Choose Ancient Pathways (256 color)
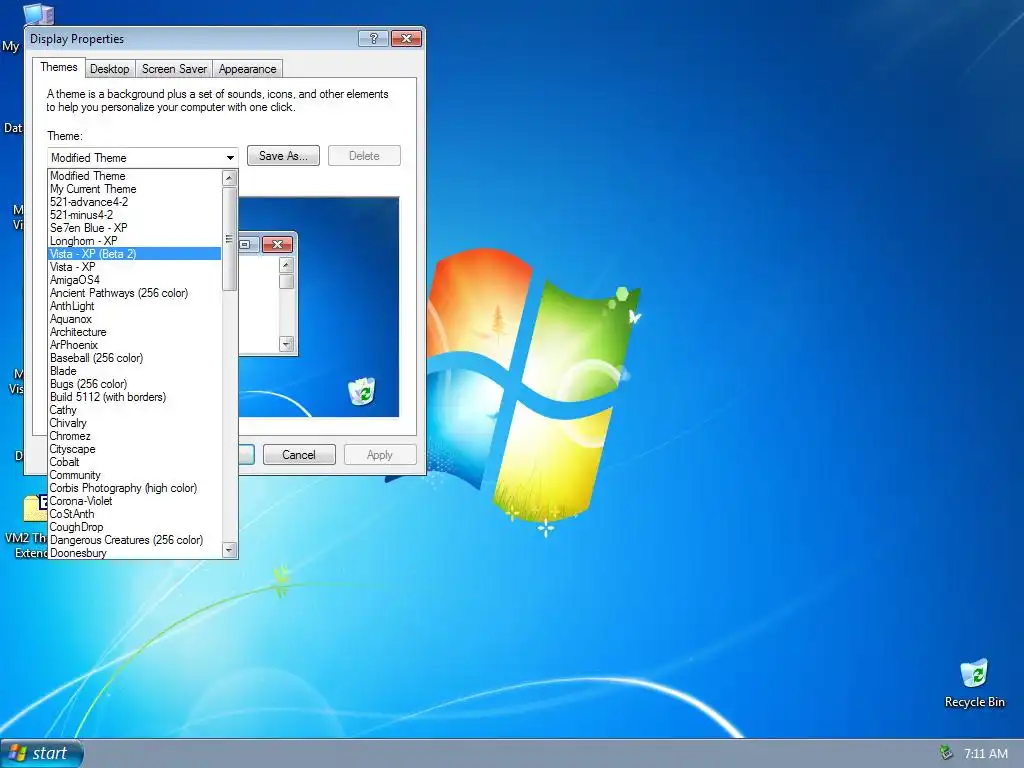The width and height of the screenshot is (1024, 768). pyautogui.click(x=135, y=293)
